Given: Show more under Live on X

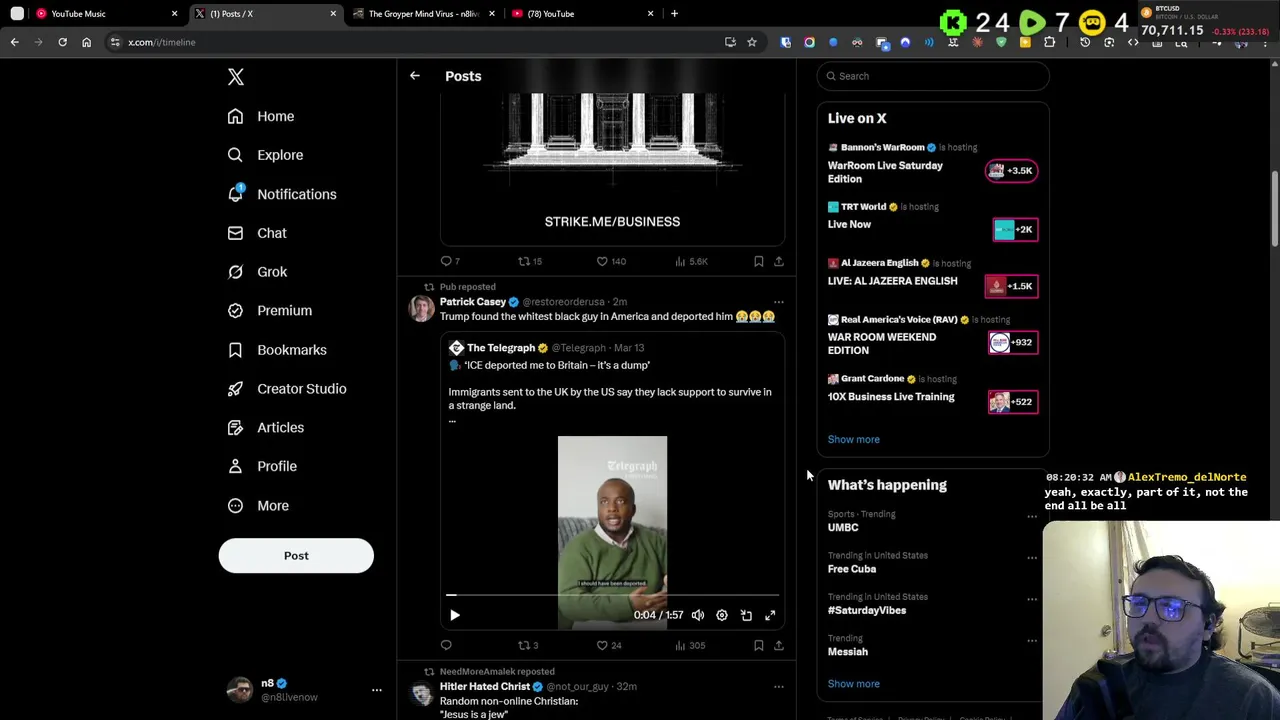Looking at the screenshot, I should pyautogui.click(x=854, y=439).
